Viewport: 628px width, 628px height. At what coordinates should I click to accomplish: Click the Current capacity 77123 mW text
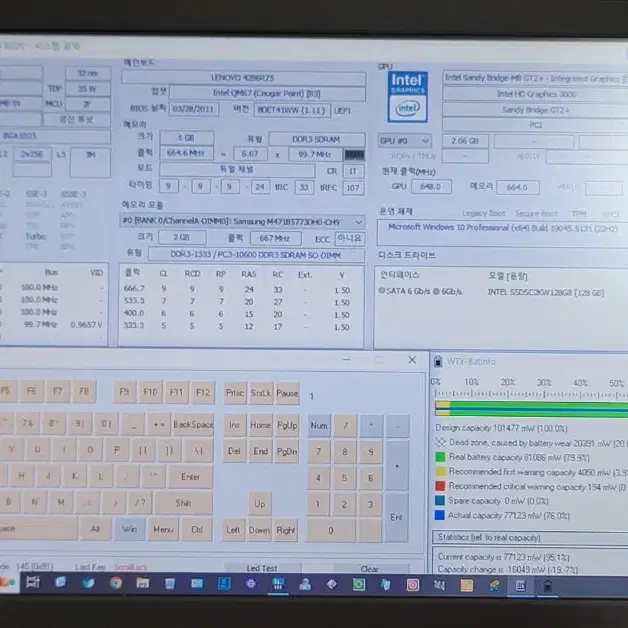click(x=503, y=557)
